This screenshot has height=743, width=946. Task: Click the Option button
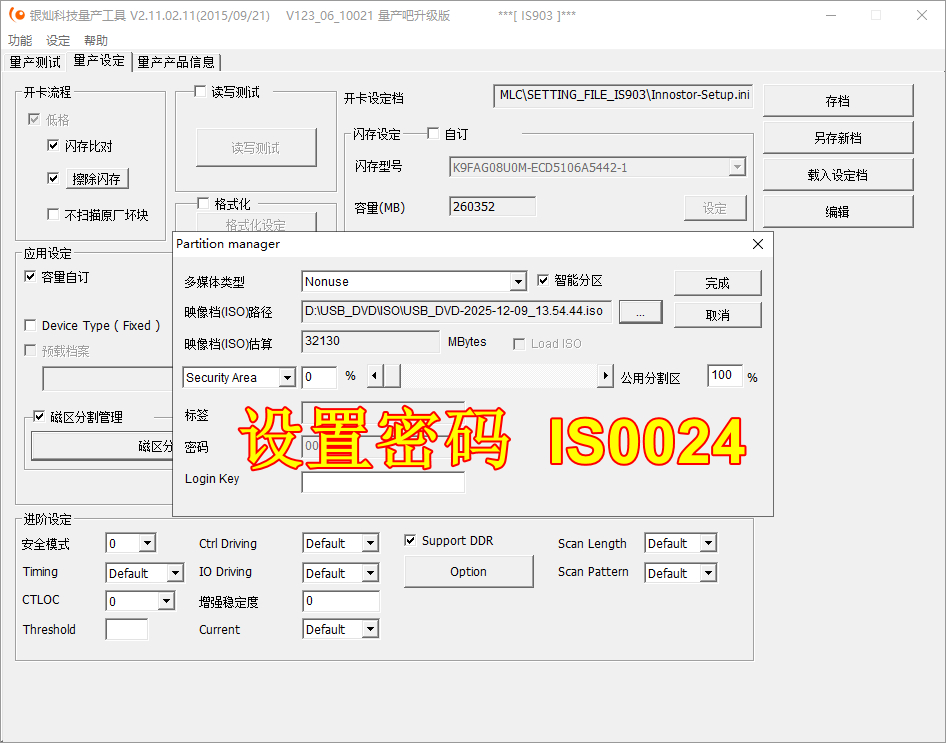coord(468,571)
